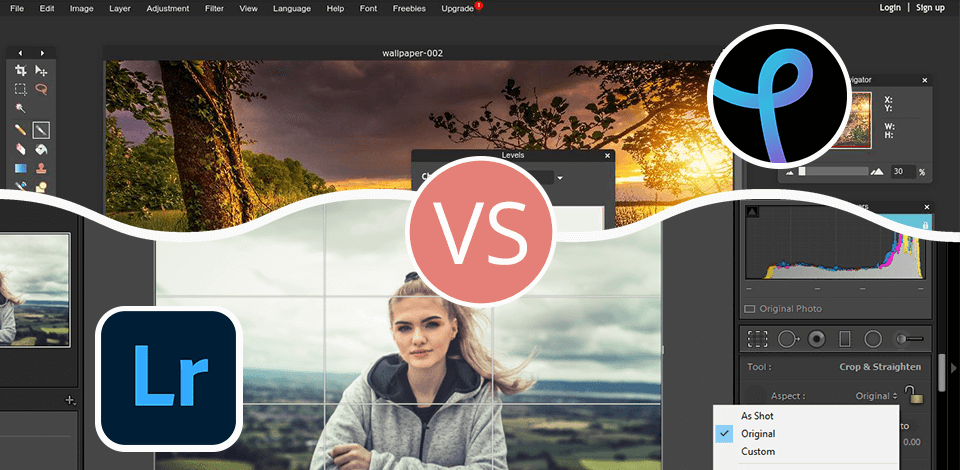Choose the Clone Stamp tool
Image resolution: width=960 pixels, height=470 pixels.
[x=42, y=168]
